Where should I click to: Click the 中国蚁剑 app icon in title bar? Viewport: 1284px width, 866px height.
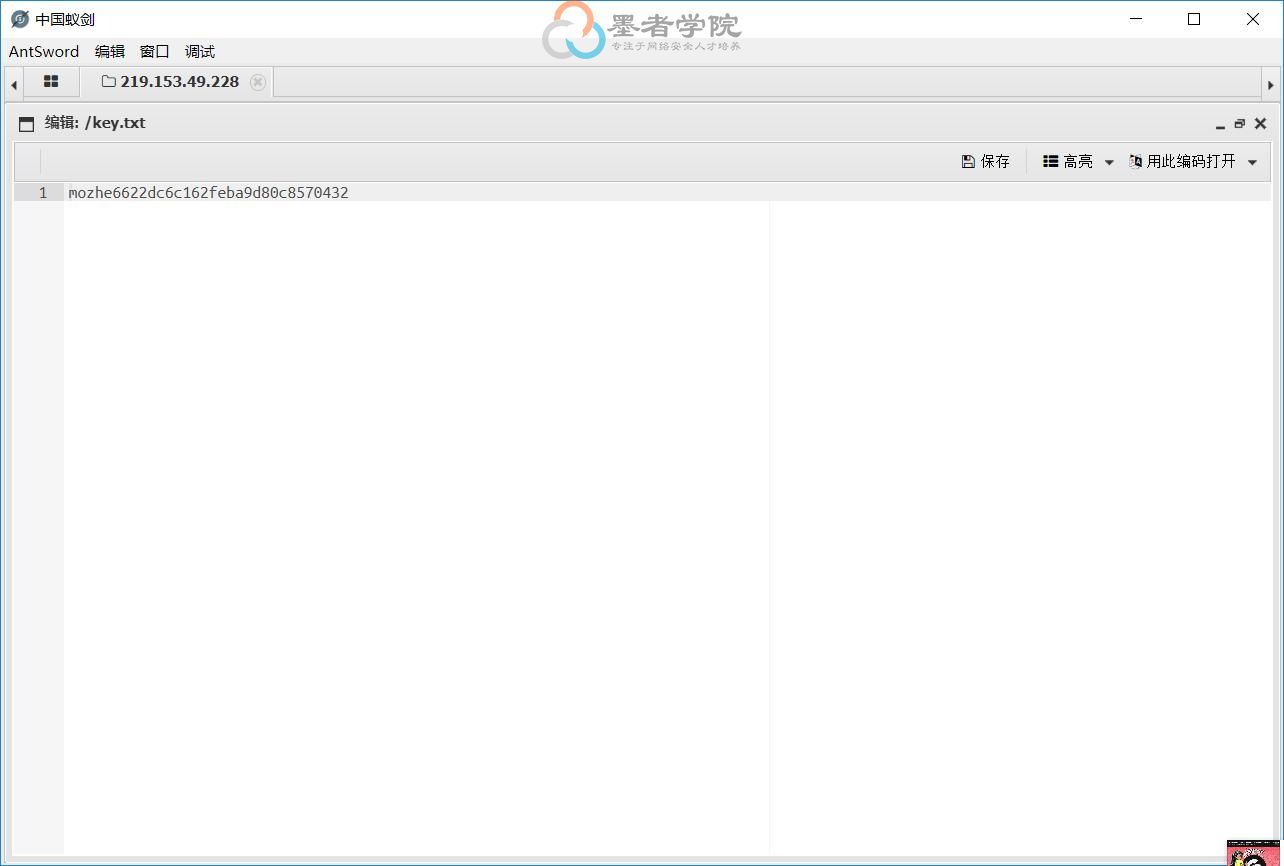pos(20,19)
